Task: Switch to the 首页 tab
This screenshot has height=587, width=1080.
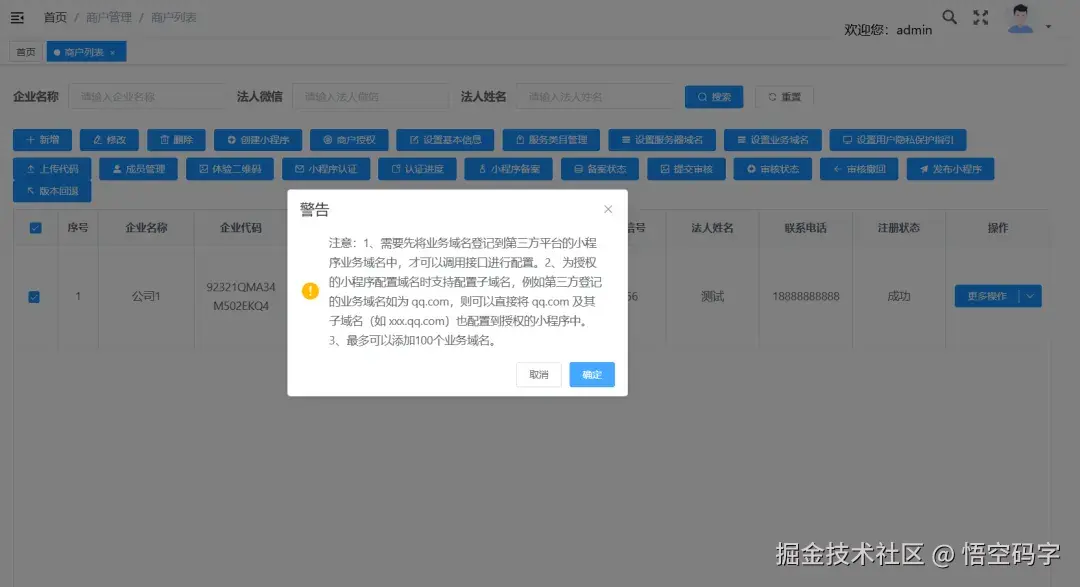Action: pos(25,51)
